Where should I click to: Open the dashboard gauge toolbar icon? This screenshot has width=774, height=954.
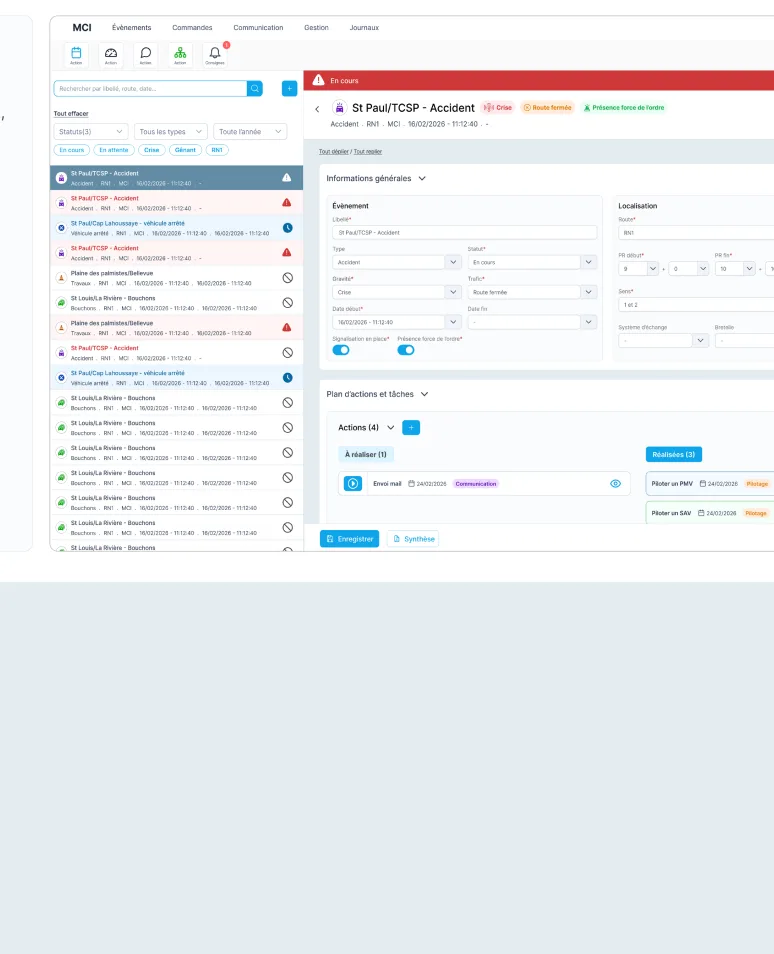tap(111, 54)
